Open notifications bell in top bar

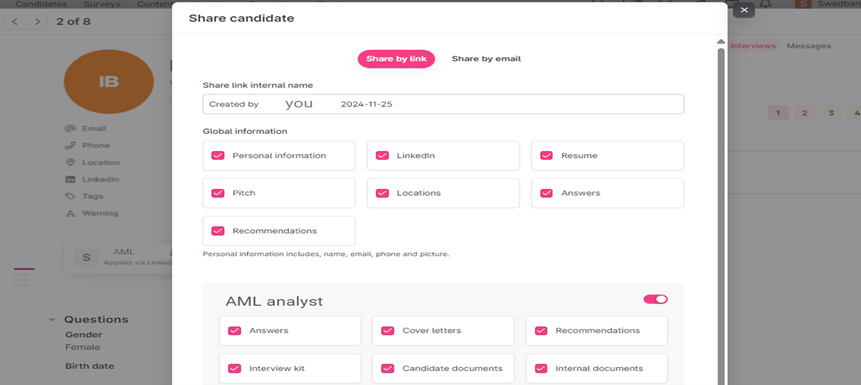click(766, 4)
